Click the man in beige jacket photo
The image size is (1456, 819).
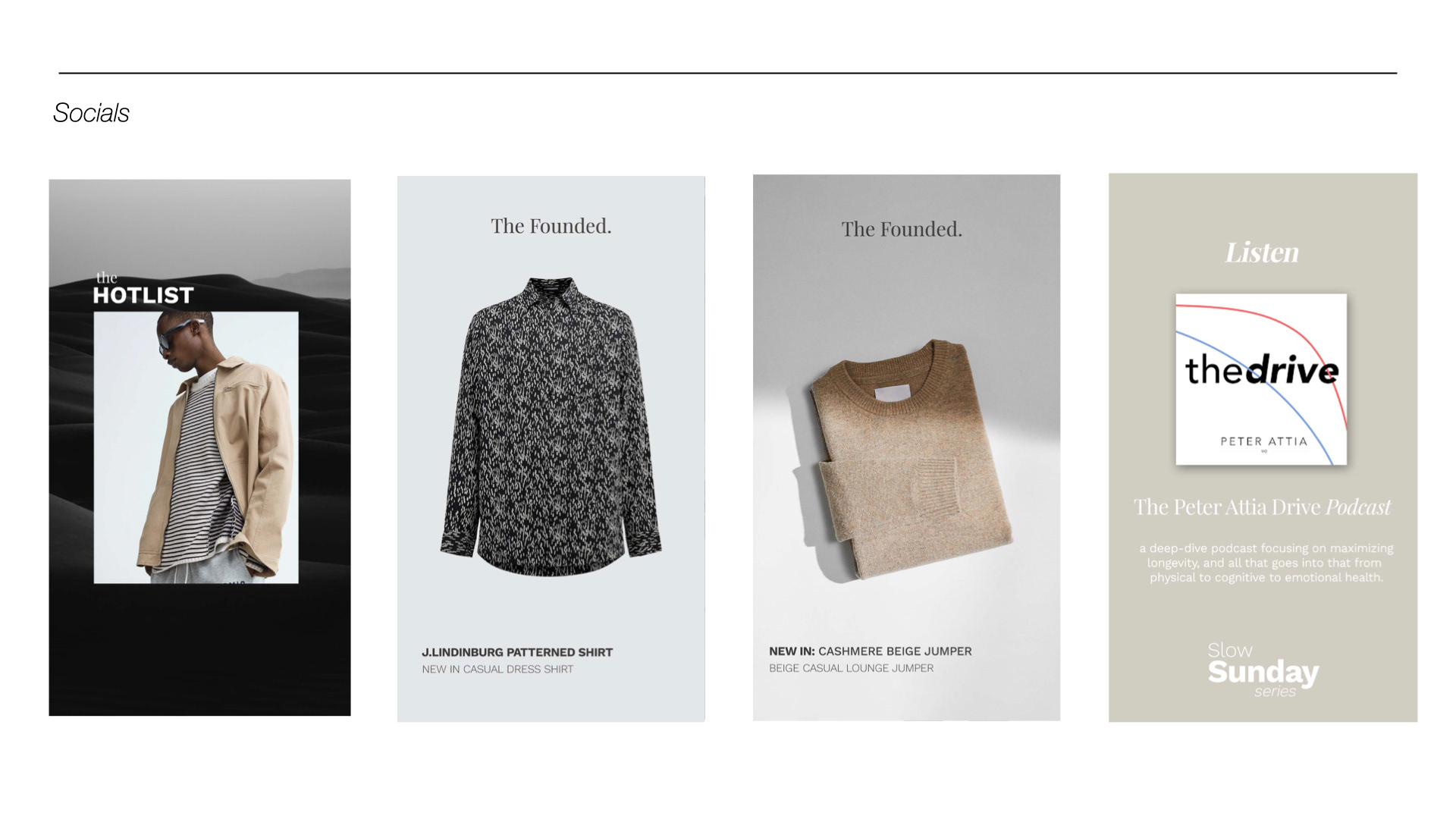click(x=196, y=447)
